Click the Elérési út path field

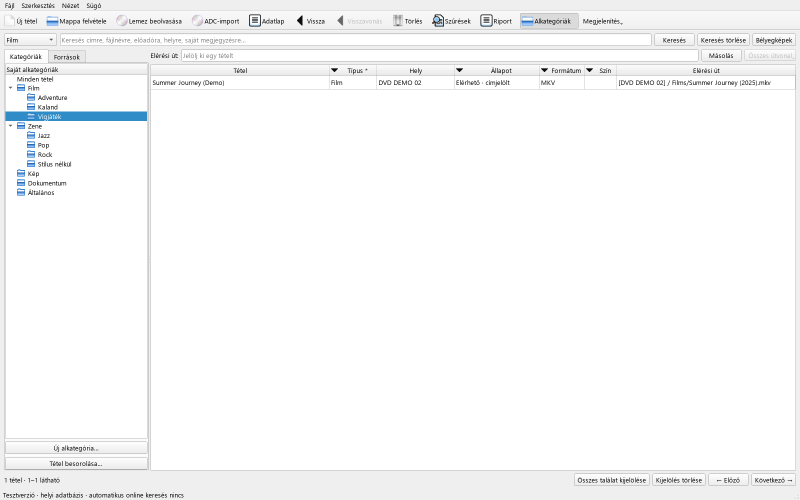pos(440,56)
